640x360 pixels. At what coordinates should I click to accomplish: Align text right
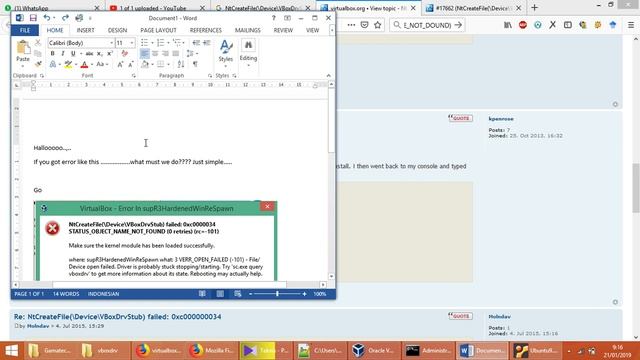pyautogui.click(x=165, y=53)
